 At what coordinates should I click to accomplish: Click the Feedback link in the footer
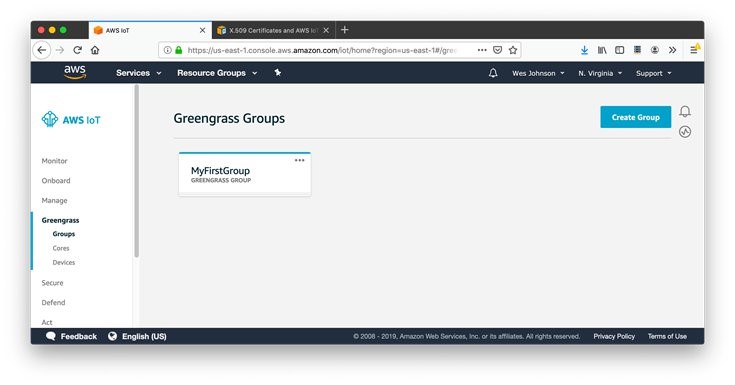[x=78, y=336]
